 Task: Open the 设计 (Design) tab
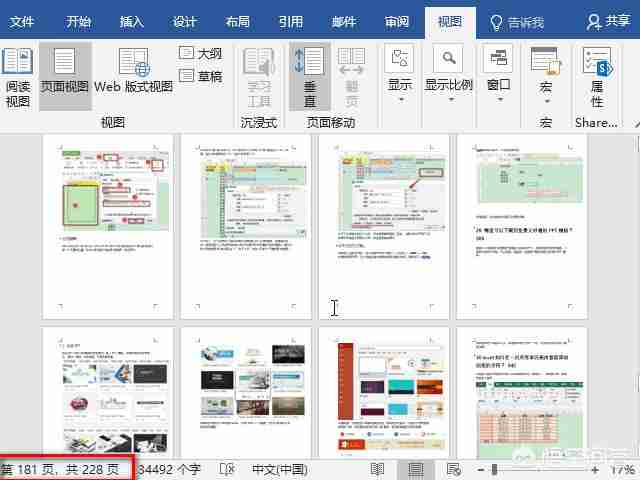184,21
